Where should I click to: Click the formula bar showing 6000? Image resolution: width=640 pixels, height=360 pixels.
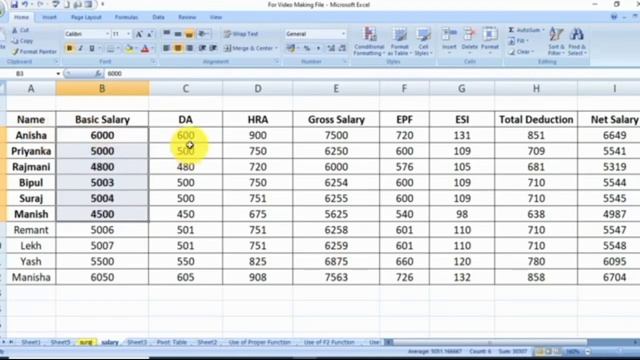pos(371,73)
